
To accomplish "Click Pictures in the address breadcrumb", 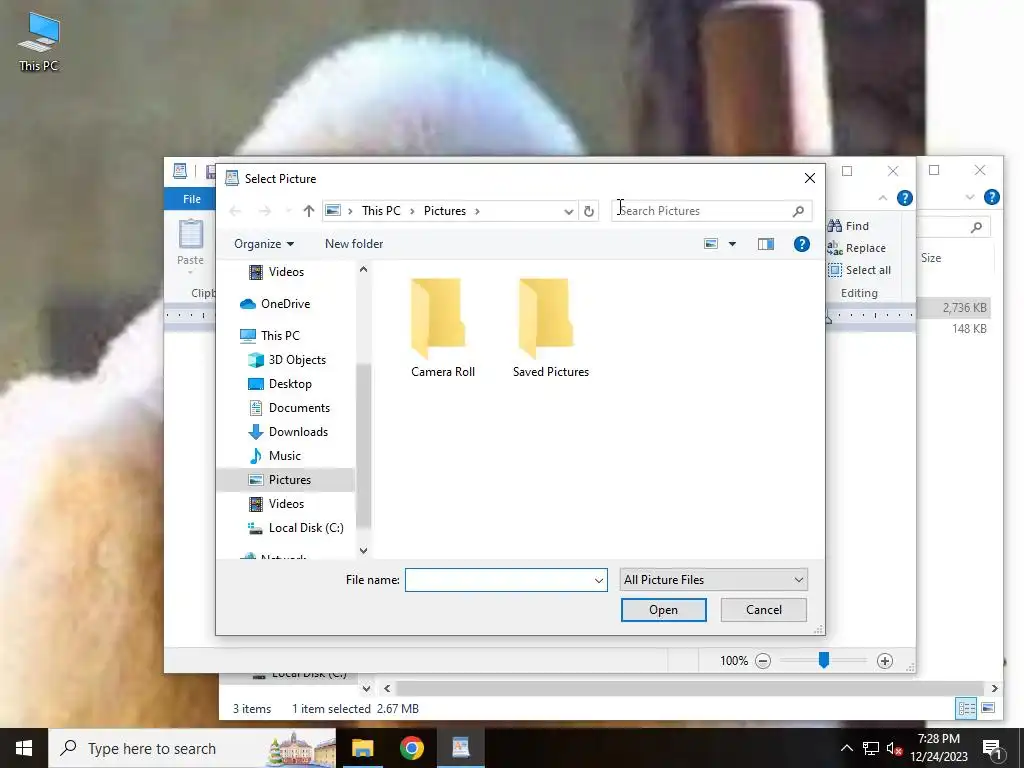I will tap(445, 211).
